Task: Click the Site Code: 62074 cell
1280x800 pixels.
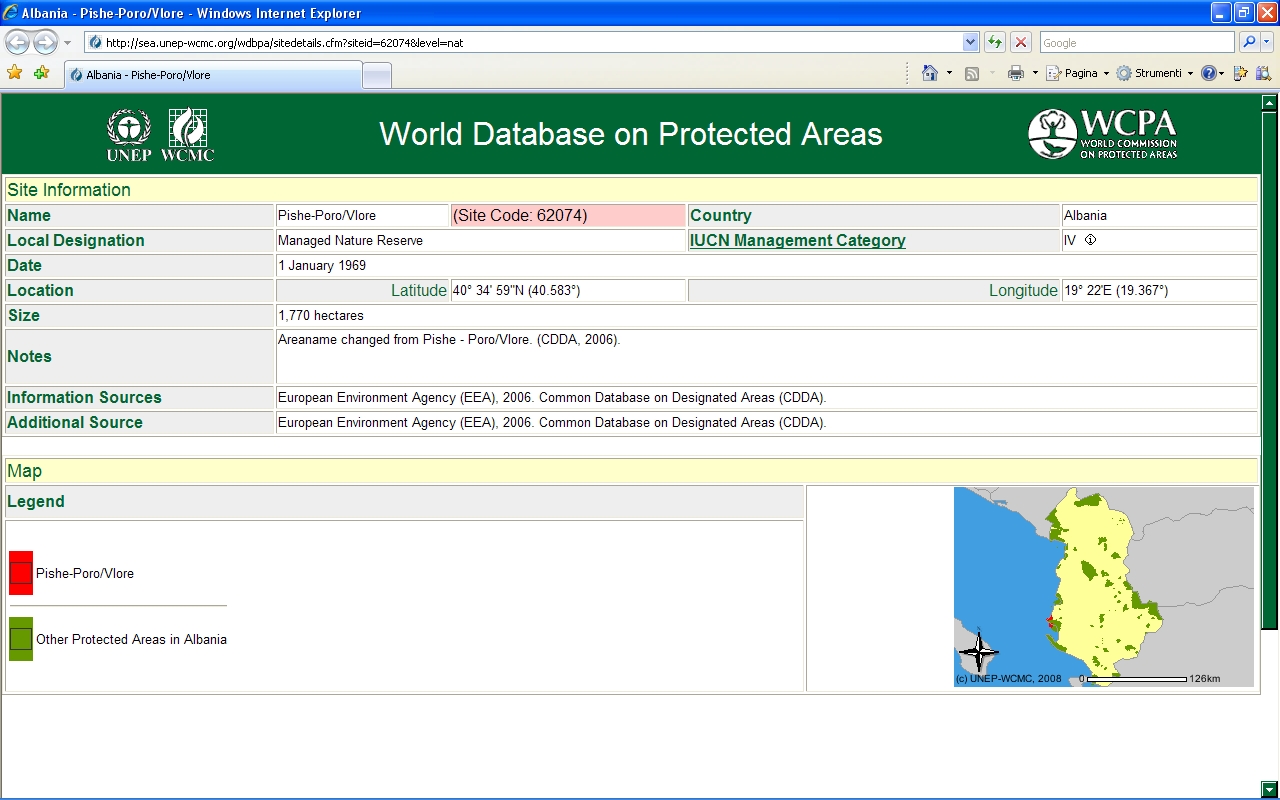Action: tap(568, 215)
